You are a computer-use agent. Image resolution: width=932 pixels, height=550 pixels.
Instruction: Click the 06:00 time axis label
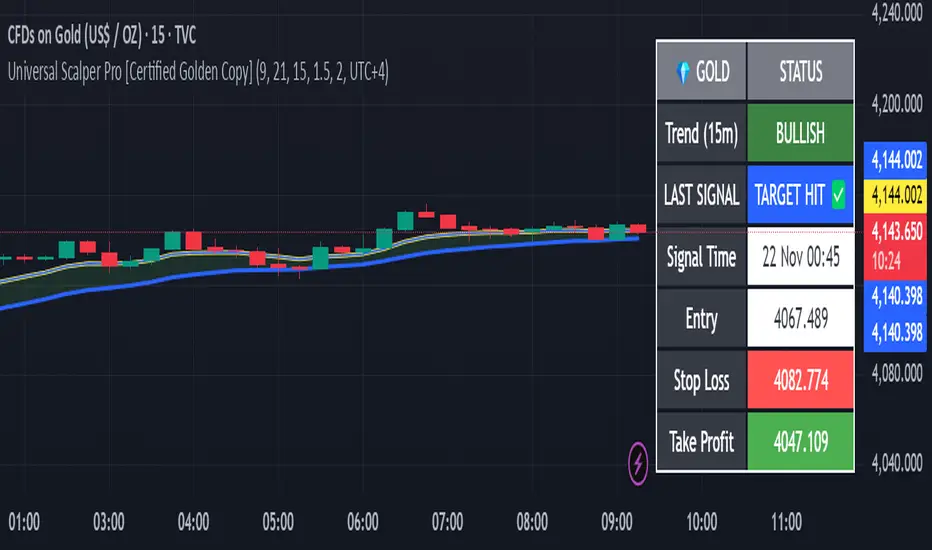[363, 522]
